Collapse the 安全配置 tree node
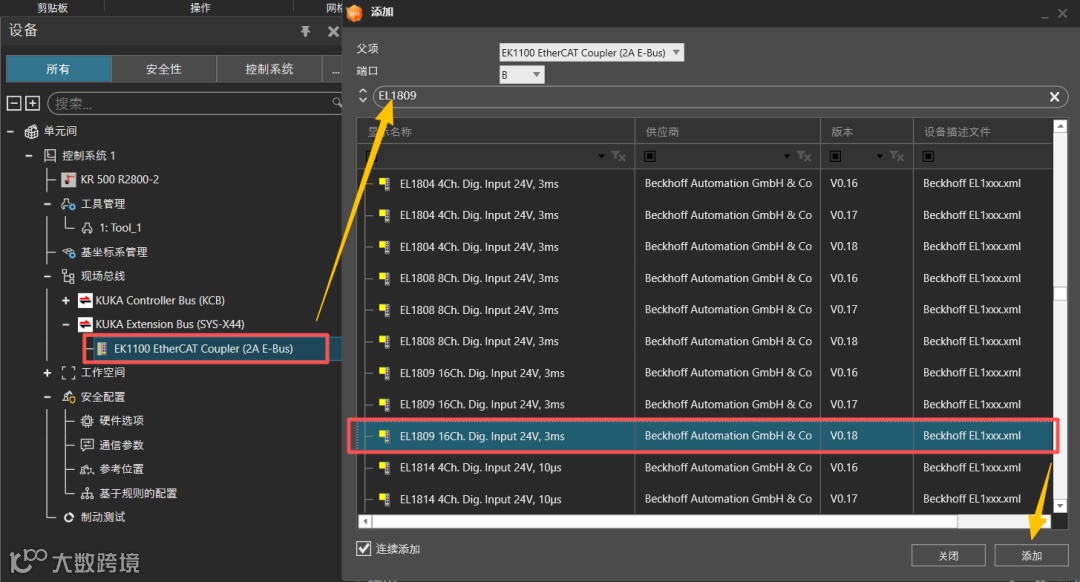The width and height of the screenshot is (1080, 582). (47, 397)
